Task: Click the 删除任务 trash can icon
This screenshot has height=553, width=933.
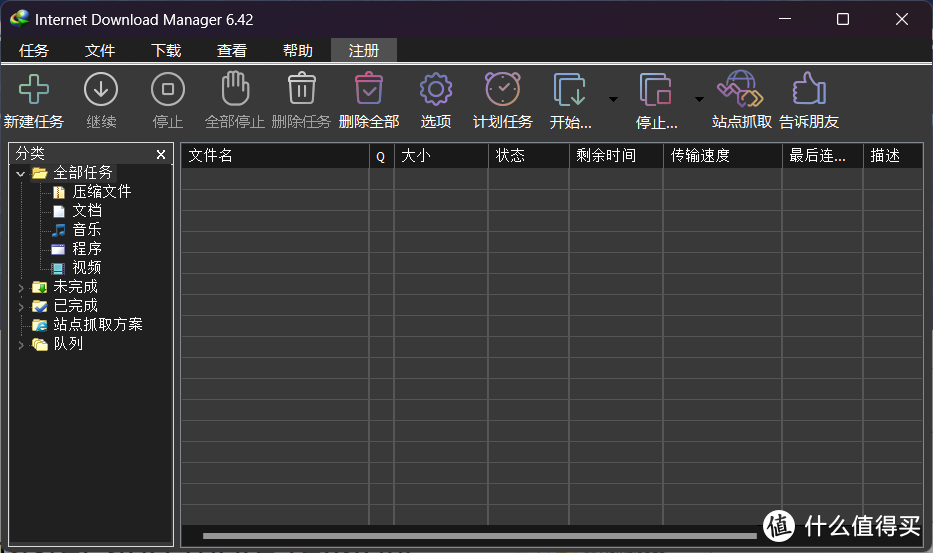Action: point(302,88)
